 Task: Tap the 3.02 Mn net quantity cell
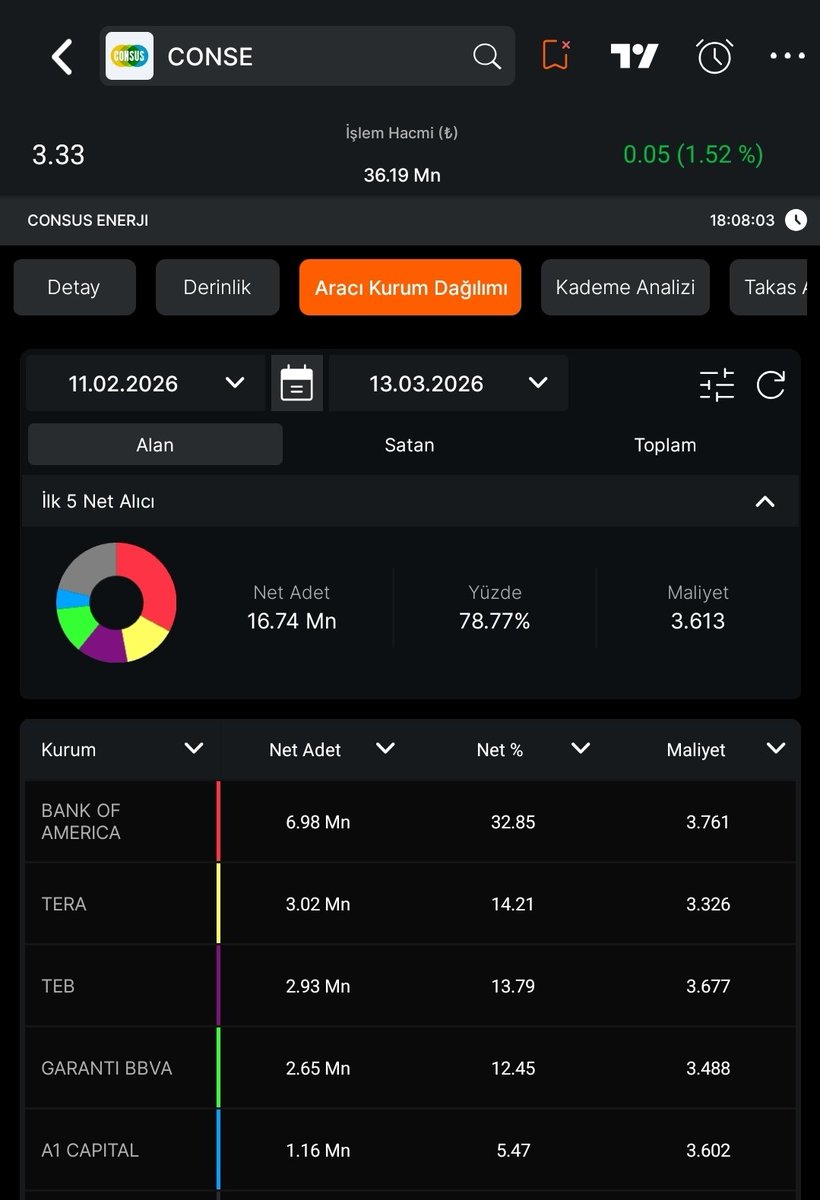coord(318,904)
